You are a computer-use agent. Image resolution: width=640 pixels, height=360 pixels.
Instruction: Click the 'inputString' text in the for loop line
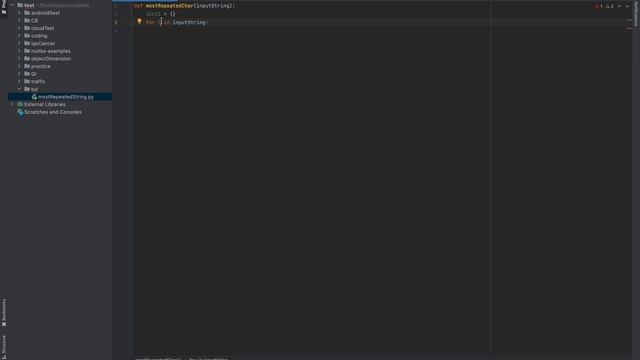189,22
